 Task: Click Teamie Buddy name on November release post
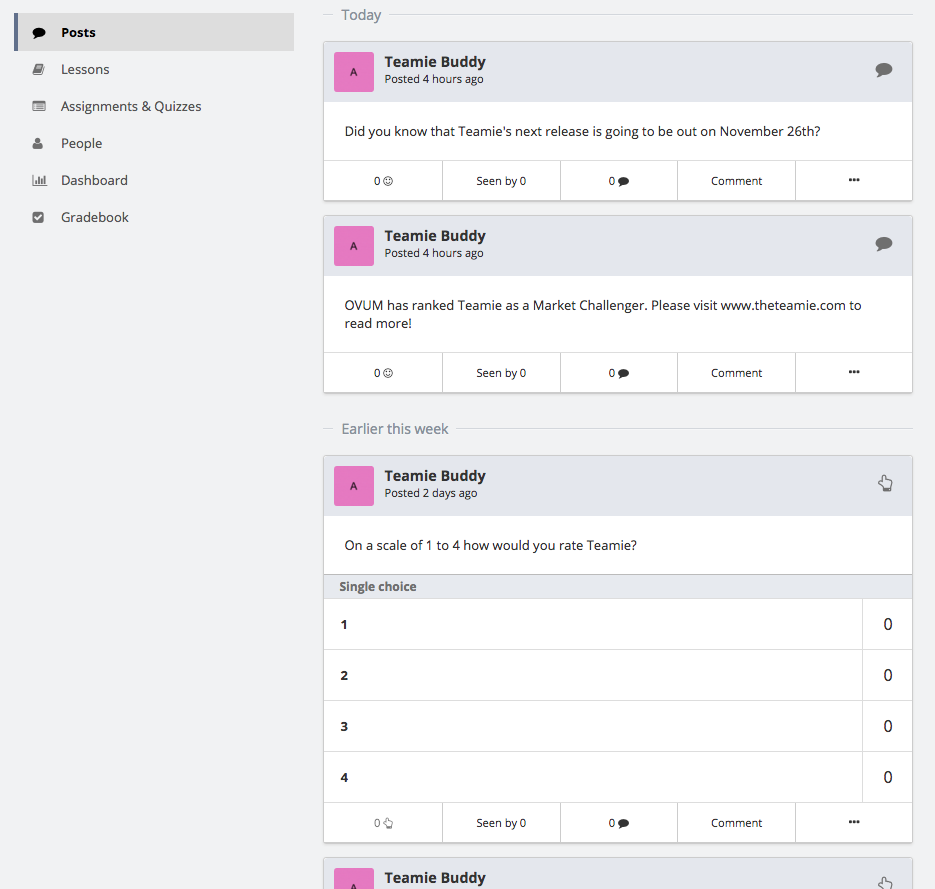tap(435, 62)
